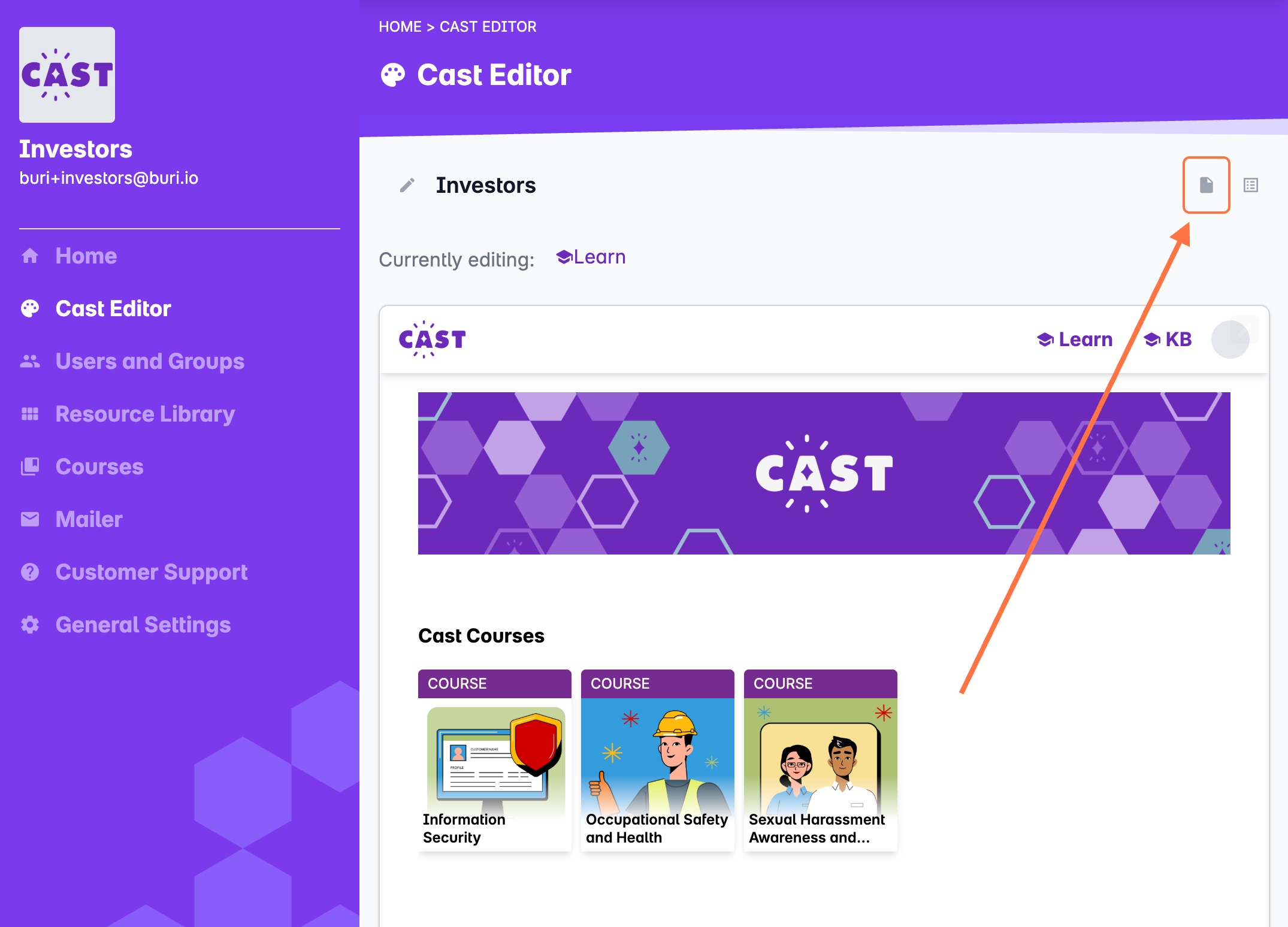Open Courses in the sidebar menu

point(99,467)
